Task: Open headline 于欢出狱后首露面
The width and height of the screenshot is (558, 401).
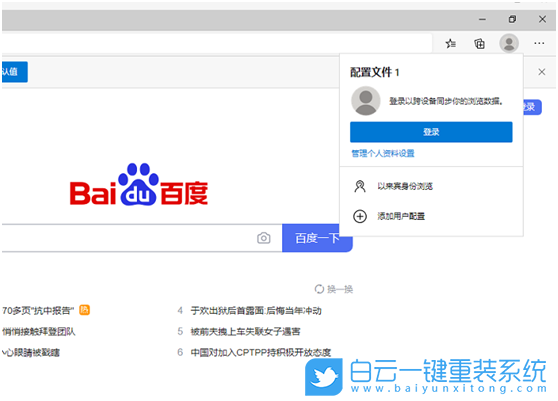Action: [x=256, y=311]
